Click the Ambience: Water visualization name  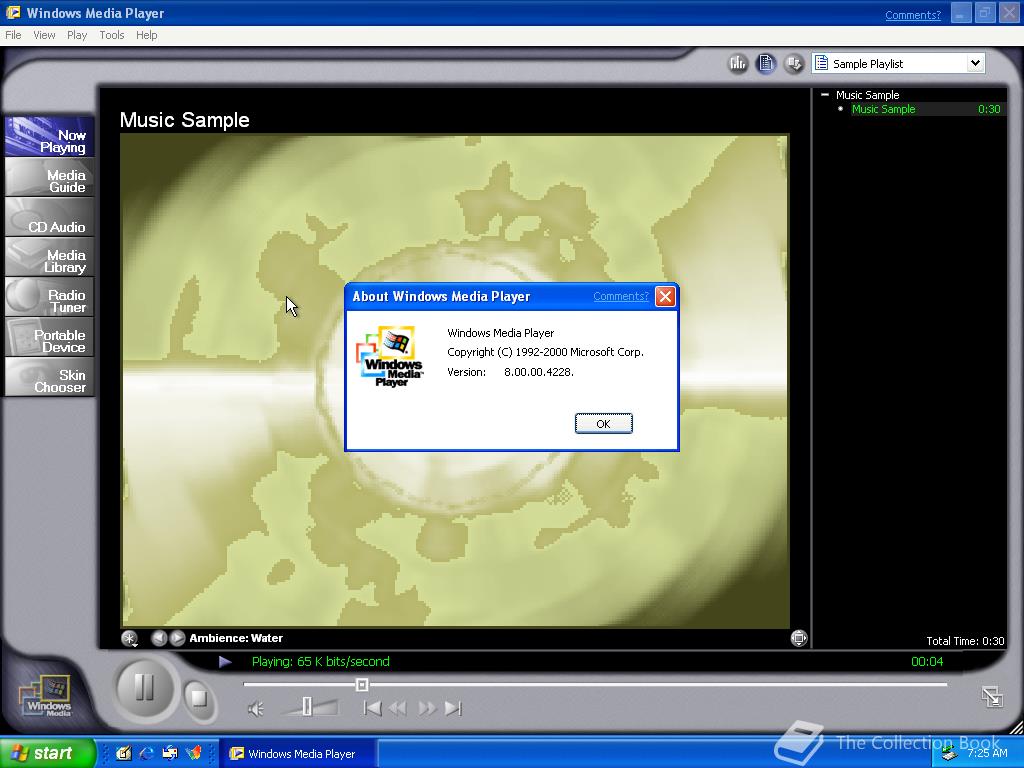click(x=236, y=638)
